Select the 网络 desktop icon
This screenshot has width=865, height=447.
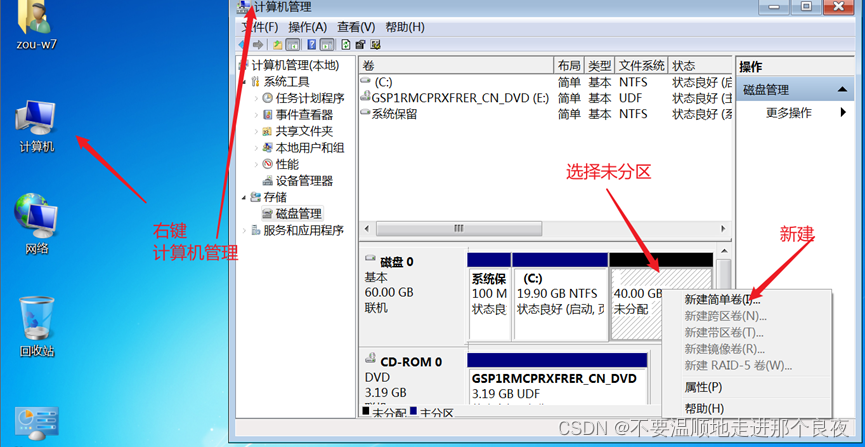36,225
